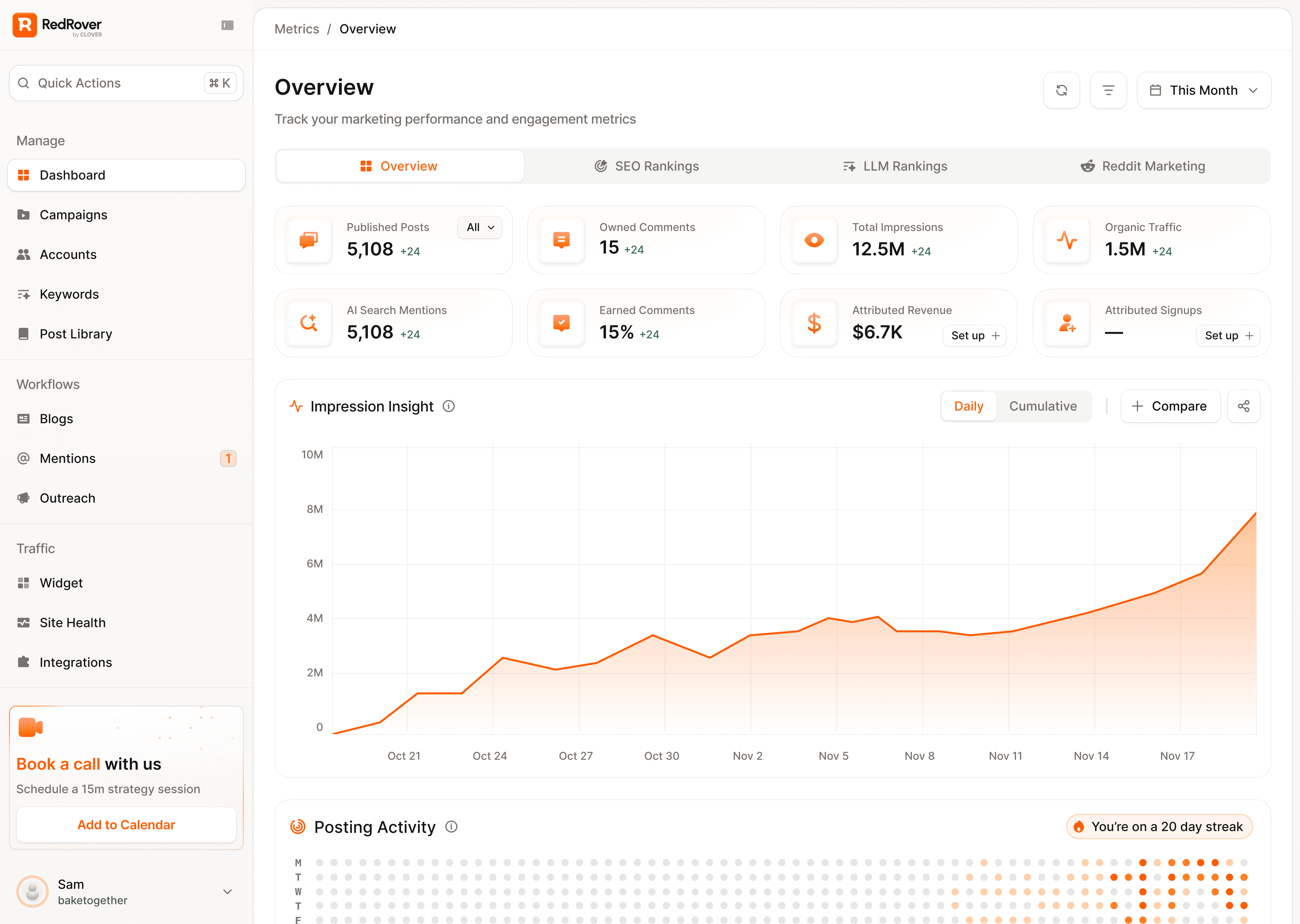This screenshot has height=924, width=1300.
Task: Switch chart to Cumulative view
Action: tap(1043, 406)
